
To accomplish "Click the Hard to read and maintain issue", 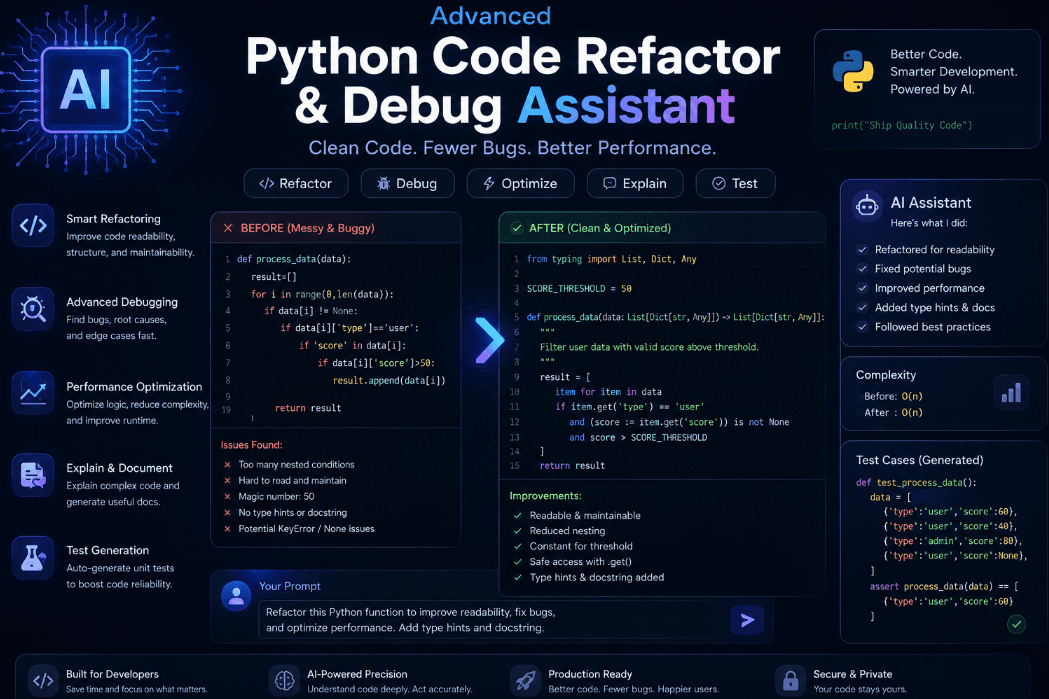I will click(292, 480).
